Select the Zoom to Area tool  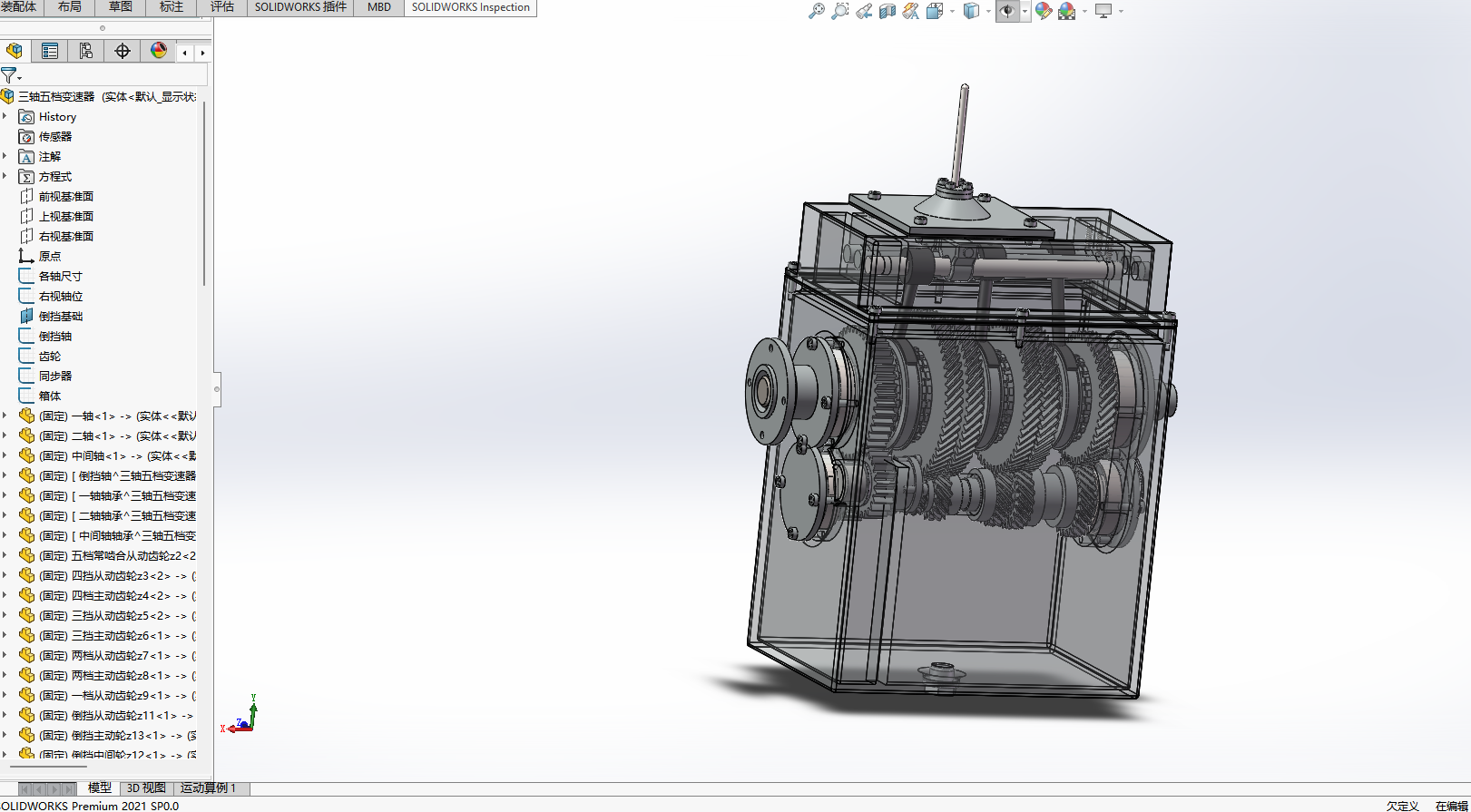point(840,11)
